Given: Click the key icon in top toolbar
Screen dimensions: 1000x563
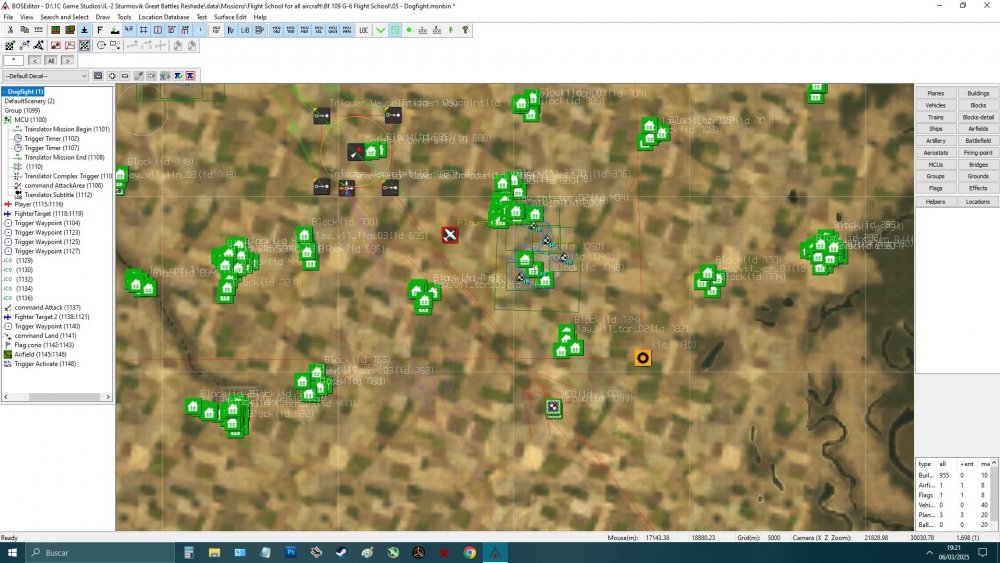Looking at the screenshot, I should pos(465,31).
